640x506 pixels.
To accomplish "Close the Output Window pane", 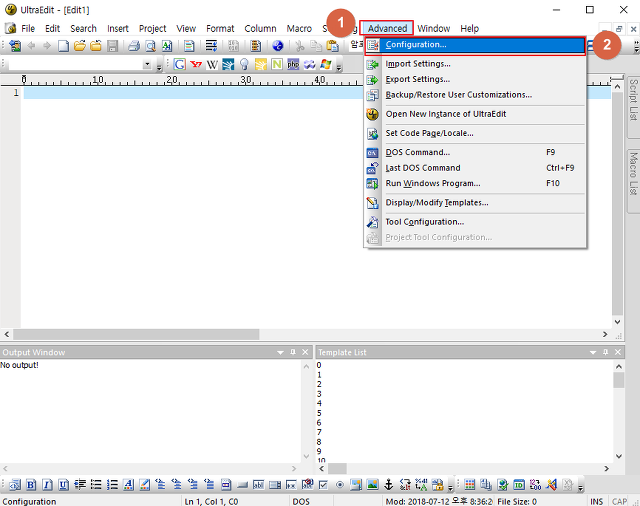I will (305, 352).
